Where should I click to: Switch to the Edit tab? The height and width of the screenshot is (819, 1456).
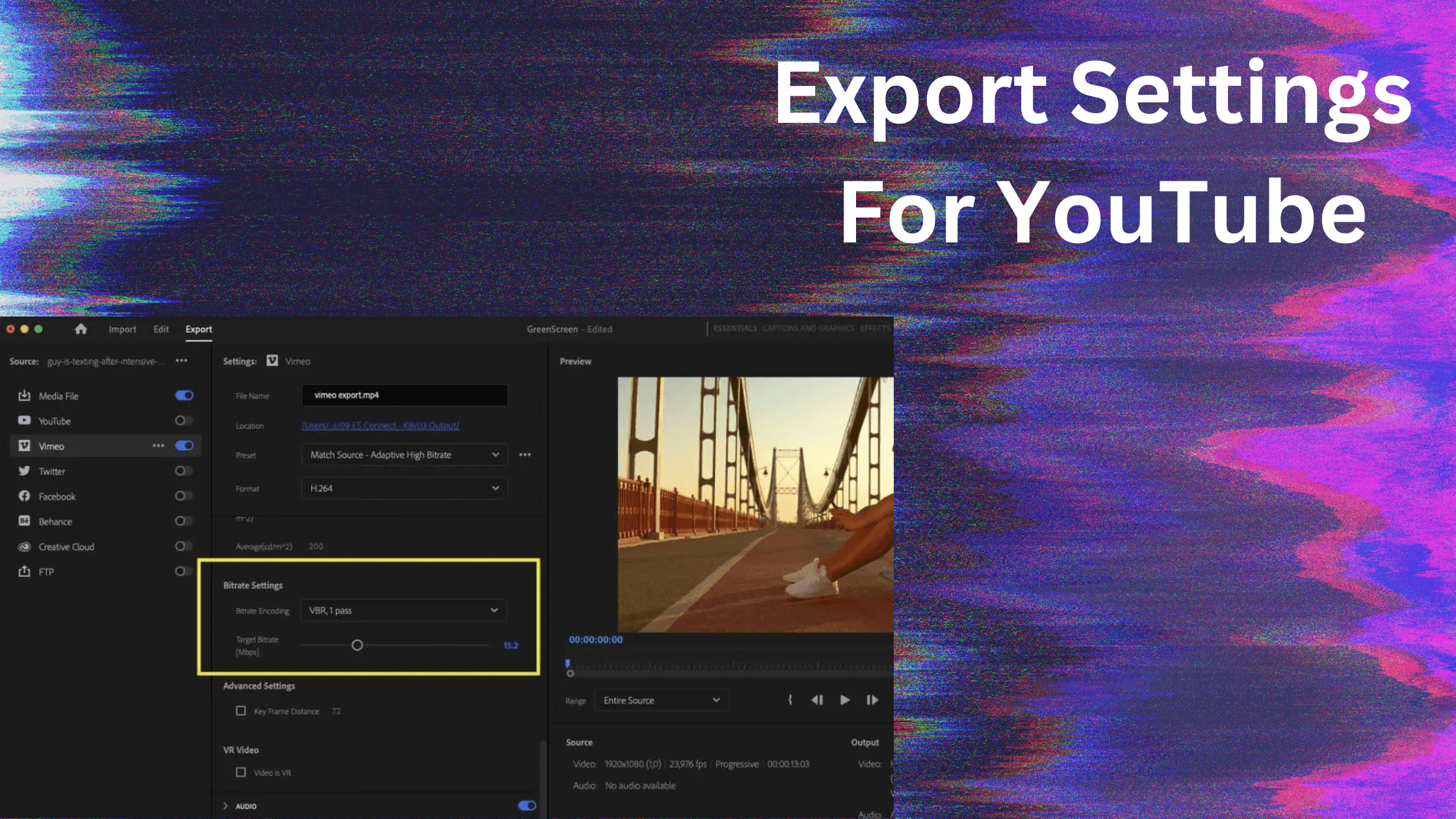(161, 330)
